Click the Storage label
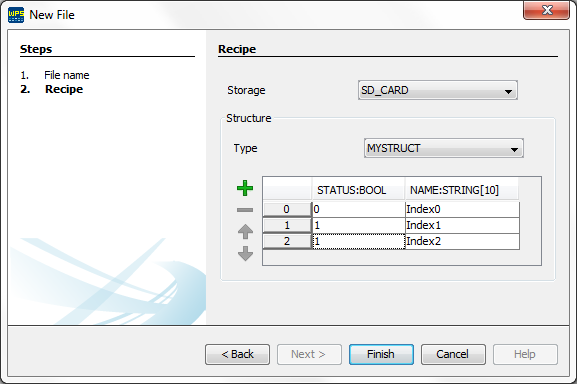The height and width of the screenshot is (384, 577). click(246, 90)
